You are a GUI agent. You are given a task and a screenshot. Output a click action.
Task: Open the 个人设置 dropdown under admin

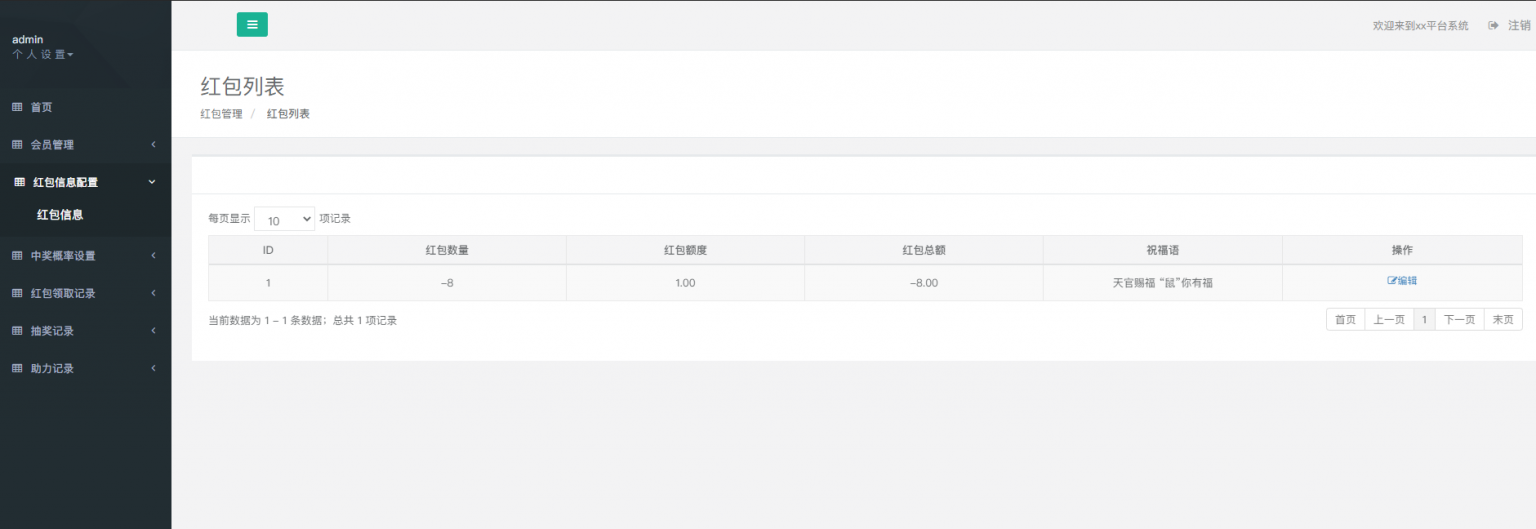pyautogui.click(x=42, y=55)
